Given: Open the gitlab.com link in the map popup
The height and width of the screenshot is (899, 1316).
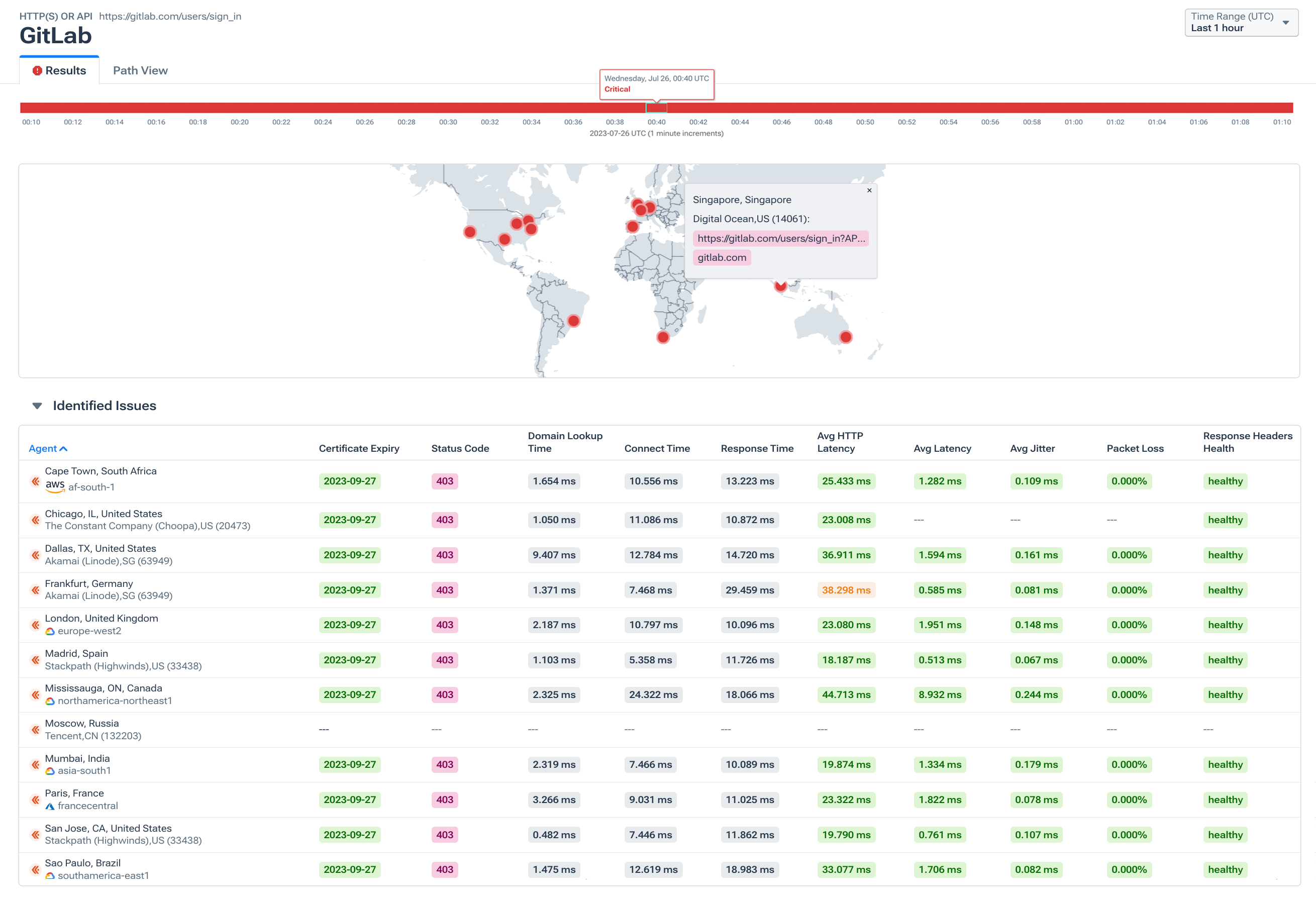Looking at the screenshot, I should 722,258.
